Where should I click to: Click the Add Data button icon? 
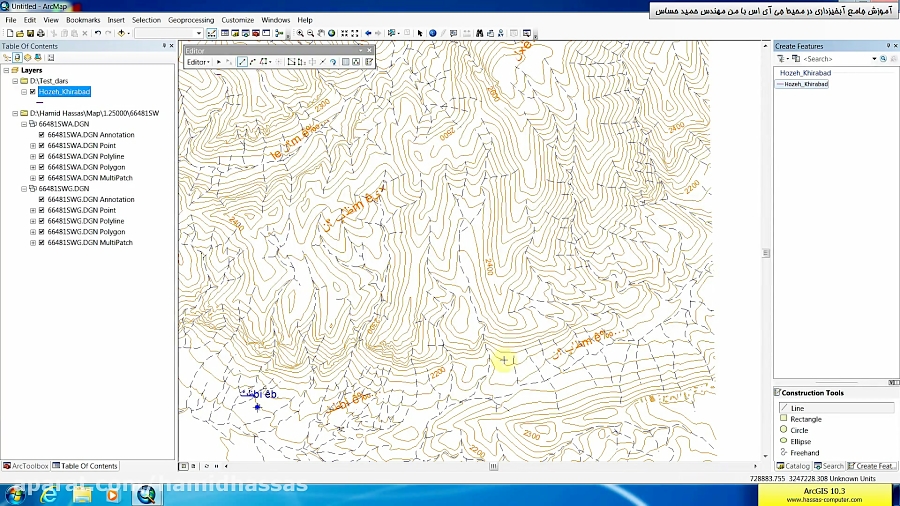(x=122, y=33)
